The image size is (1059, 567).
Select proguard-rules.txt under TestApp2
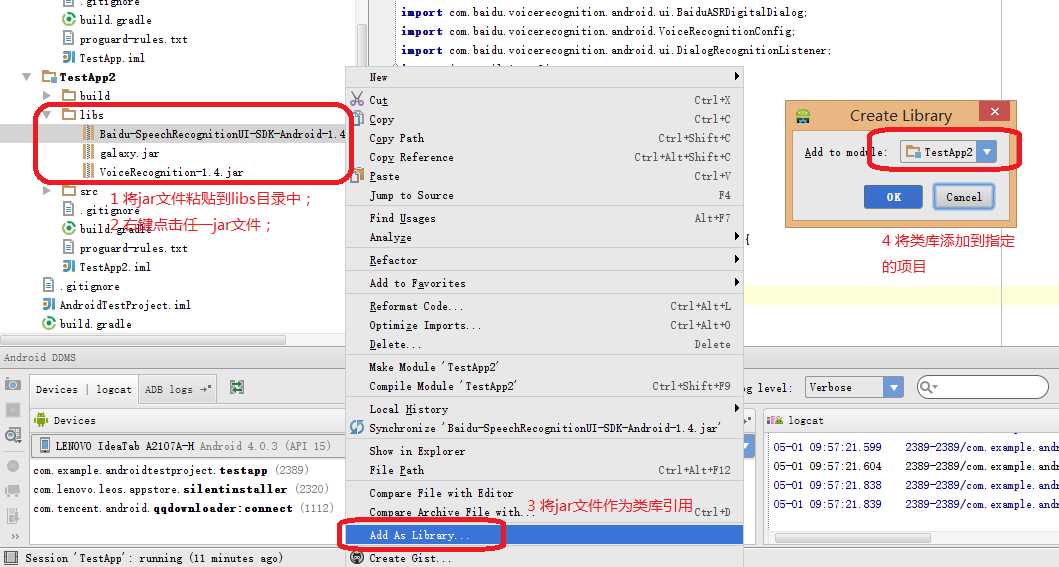tap(133, 248)
